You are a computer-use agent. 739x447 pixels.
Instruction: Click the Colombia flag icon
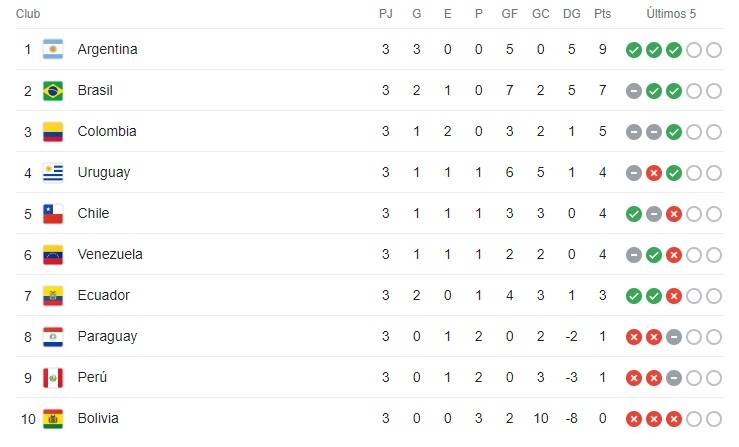tap(53, 132)
